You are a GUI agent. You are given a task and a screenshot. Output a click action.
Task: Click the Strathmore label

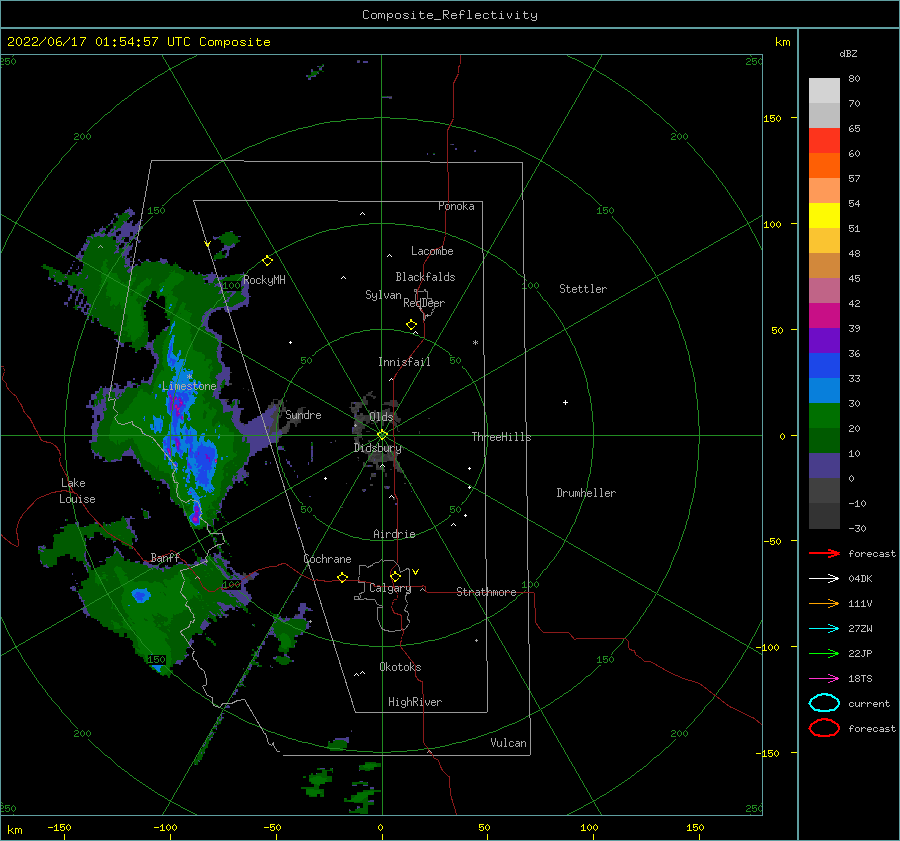tap(486, 592)
